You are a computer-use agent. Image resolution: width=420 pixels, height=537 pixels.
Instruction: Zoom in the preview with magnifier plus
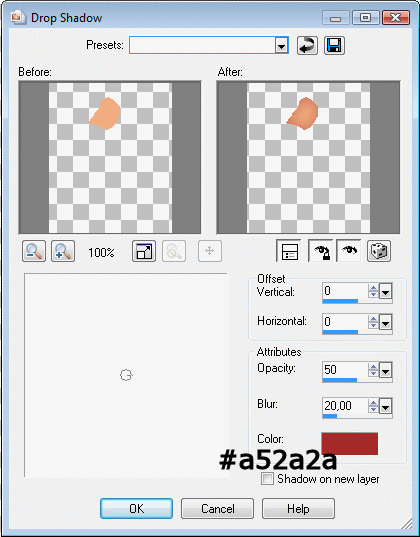[63, 251]
